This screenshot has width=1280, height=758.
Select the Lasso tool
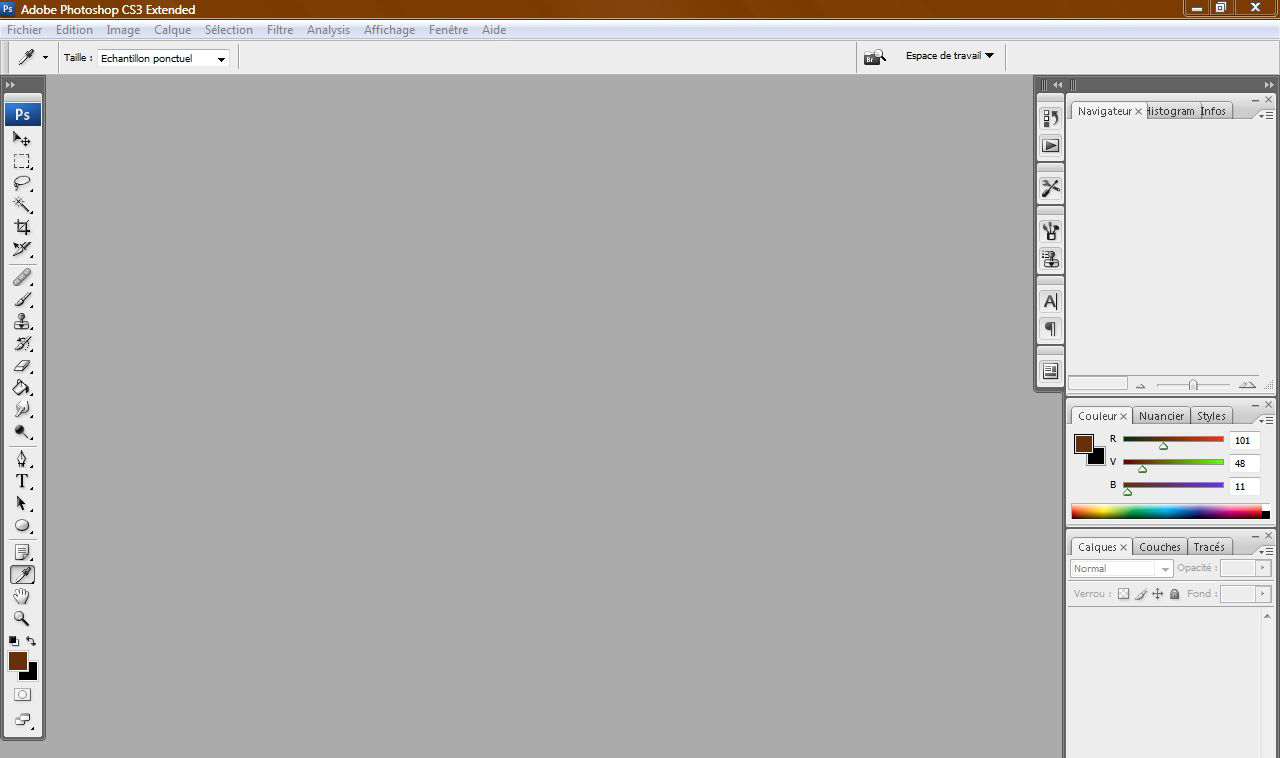coord(22,184)
